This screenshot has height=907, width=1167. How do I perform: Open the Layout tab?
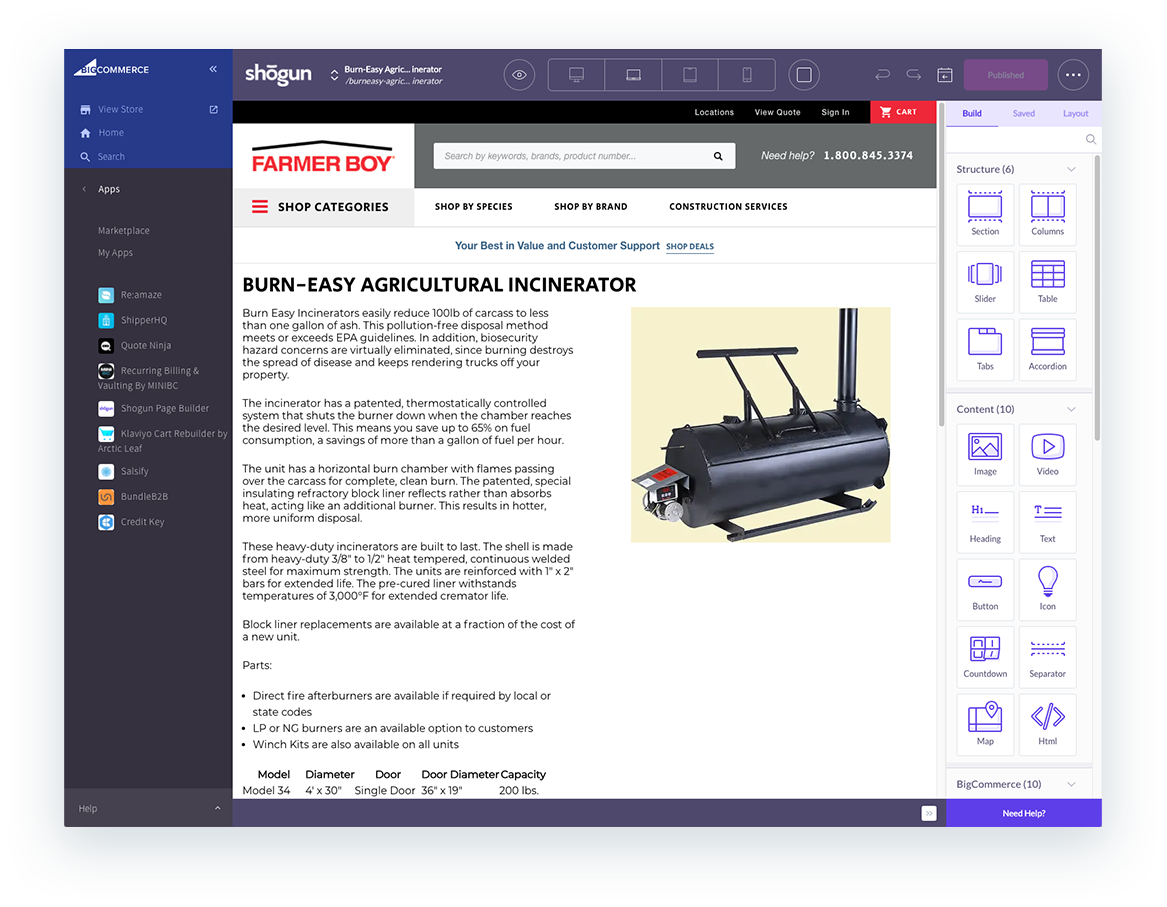[x=1075, y=113]
